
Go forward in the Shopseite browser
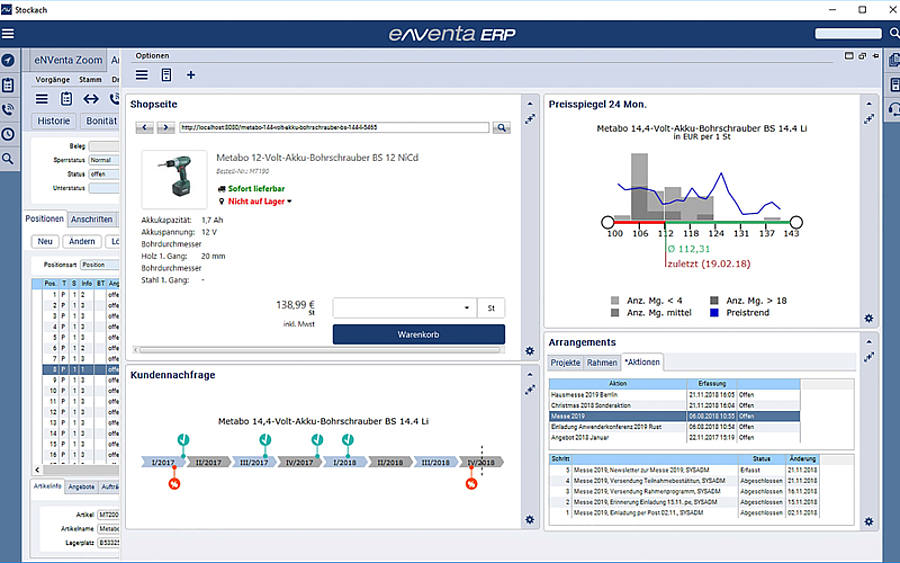(166, 127)
